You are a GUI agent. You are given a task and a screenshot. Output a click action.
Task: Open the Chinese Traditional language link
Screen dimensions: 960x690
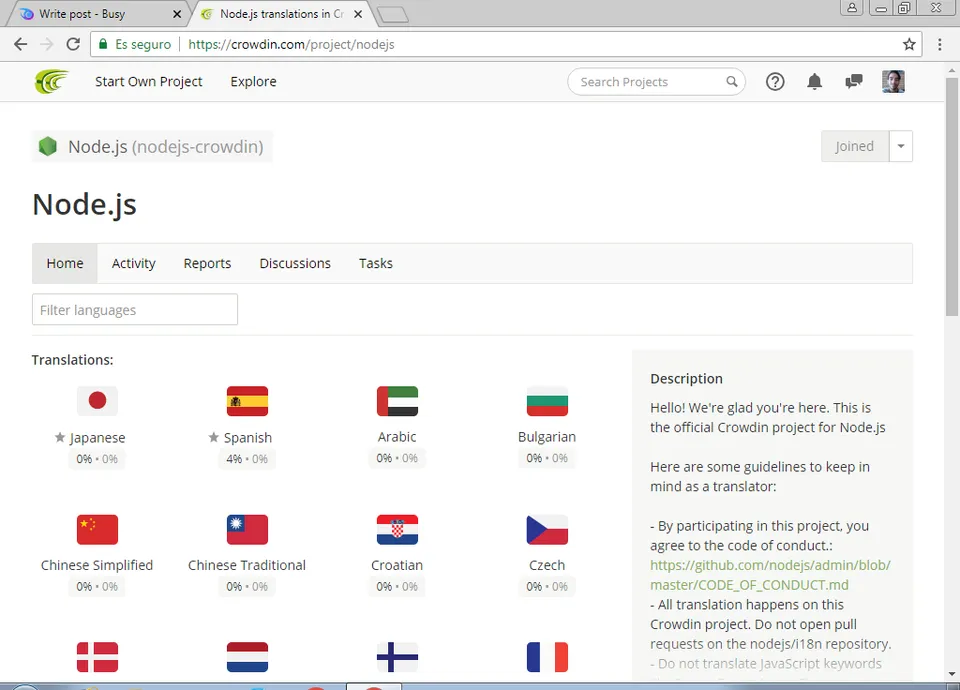point(247,565)
